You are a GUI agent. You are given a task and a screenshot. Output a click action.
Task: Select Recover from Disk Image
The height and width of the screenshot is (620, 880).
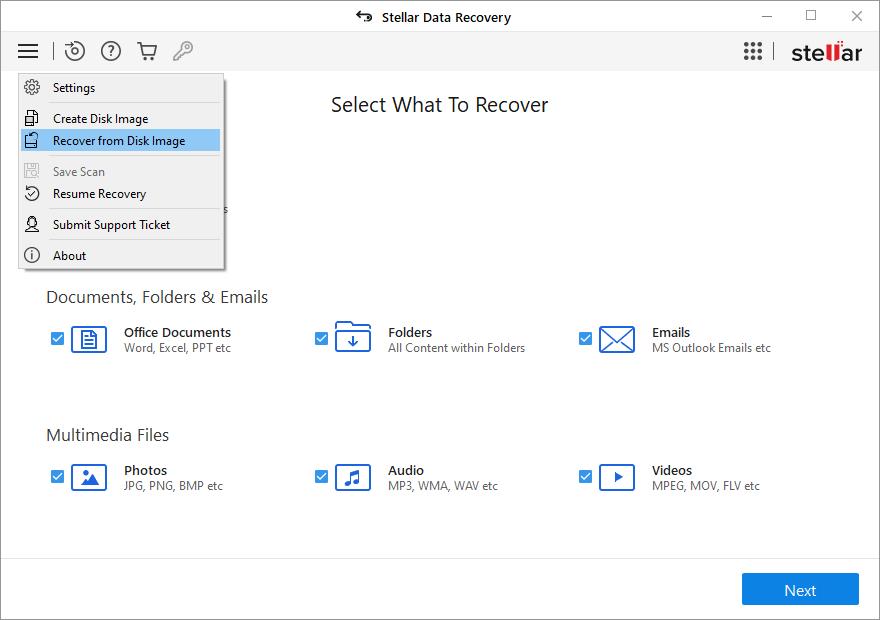coord(119,141)
